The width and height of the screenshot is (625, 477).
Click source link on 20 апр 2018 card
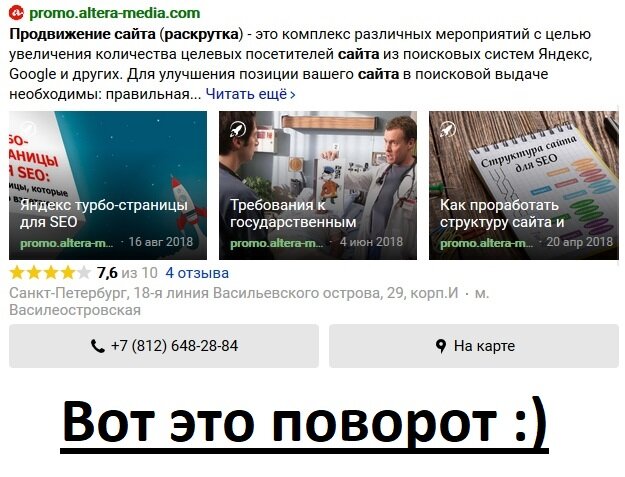[x=486, y=243]
